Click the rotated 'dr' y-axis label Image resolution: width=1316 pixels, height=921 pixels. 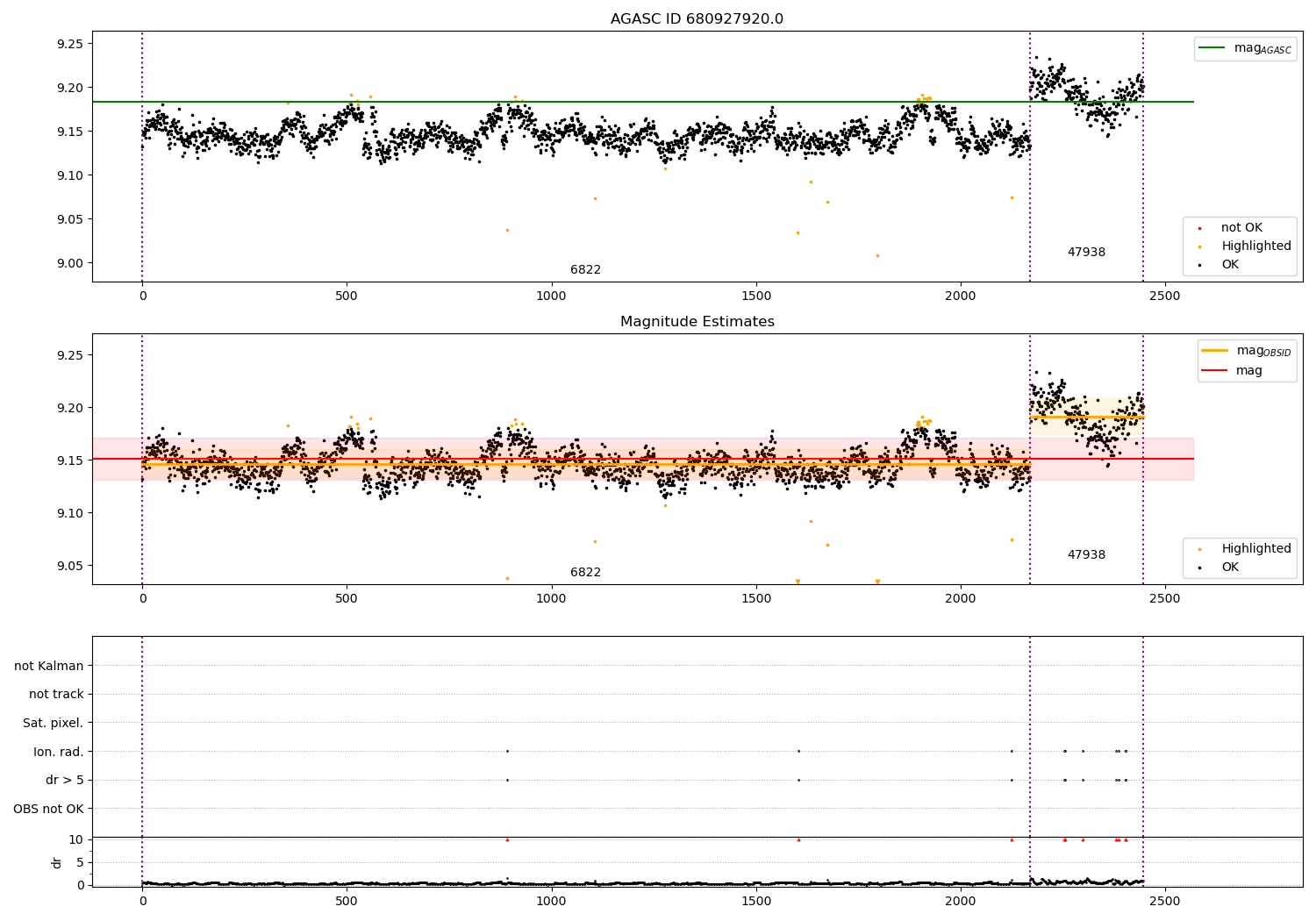pos(57,862)
